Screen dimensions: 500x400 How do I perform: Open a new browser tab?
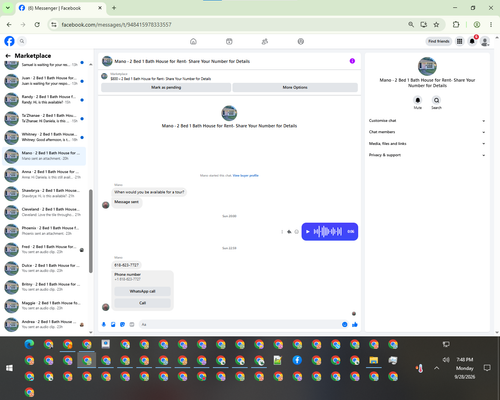pos(114,8)
